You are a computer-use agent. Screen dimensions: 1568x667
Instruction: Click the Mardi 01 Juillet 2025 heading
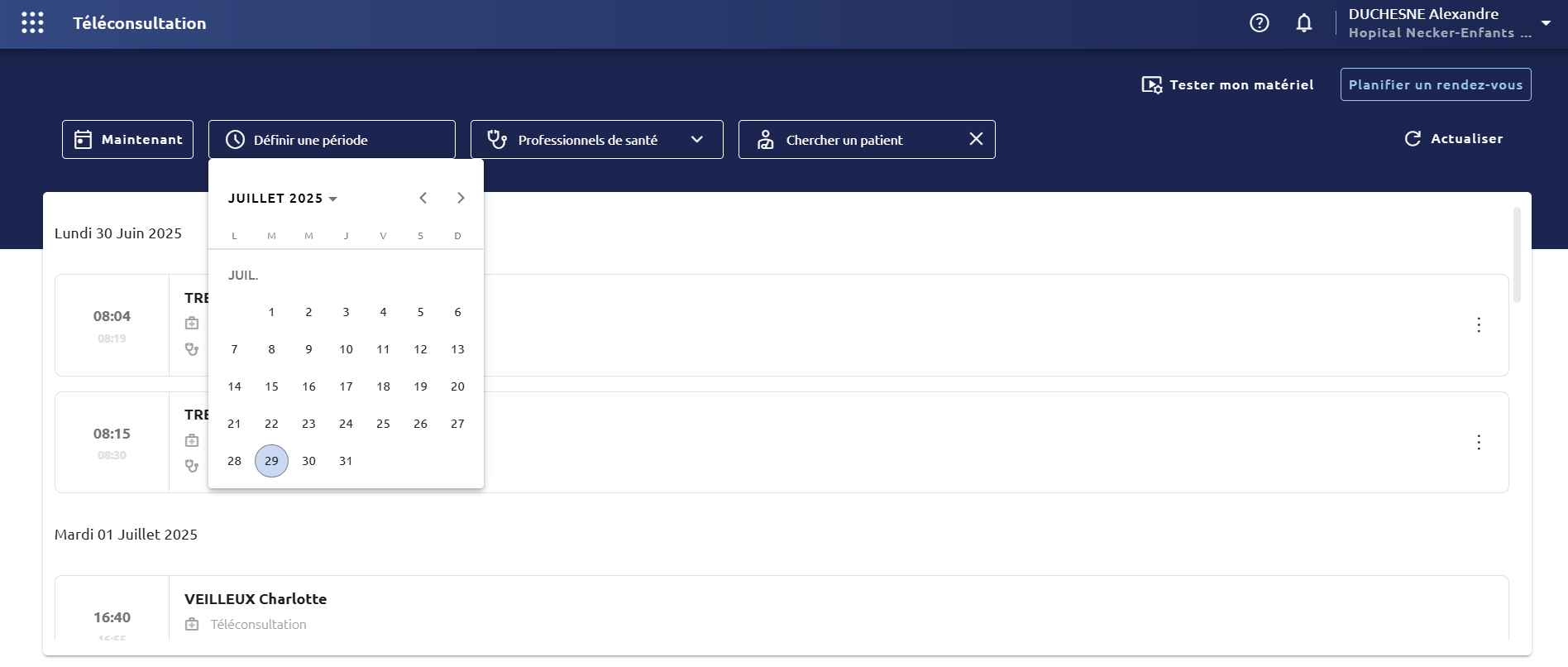coord(126,535)
